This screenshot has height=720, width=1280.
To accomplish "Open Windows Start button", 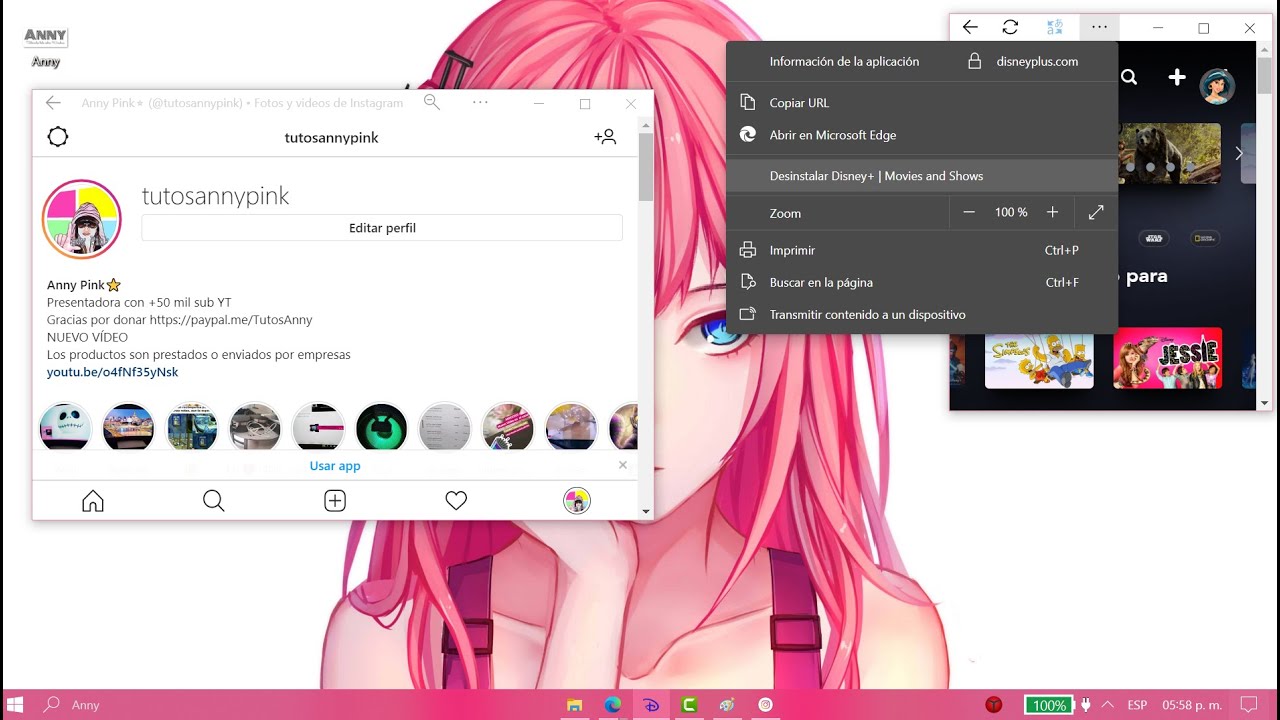I will (15, 705).
